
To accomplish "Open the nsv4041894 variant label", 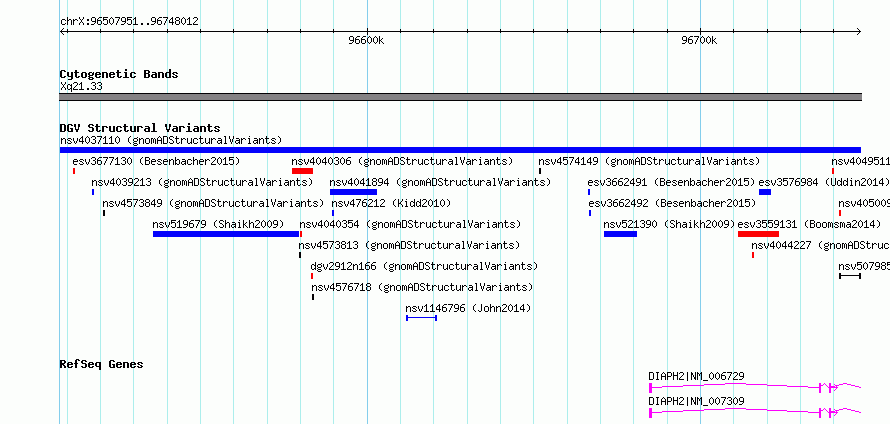I will tap(440, 182).
